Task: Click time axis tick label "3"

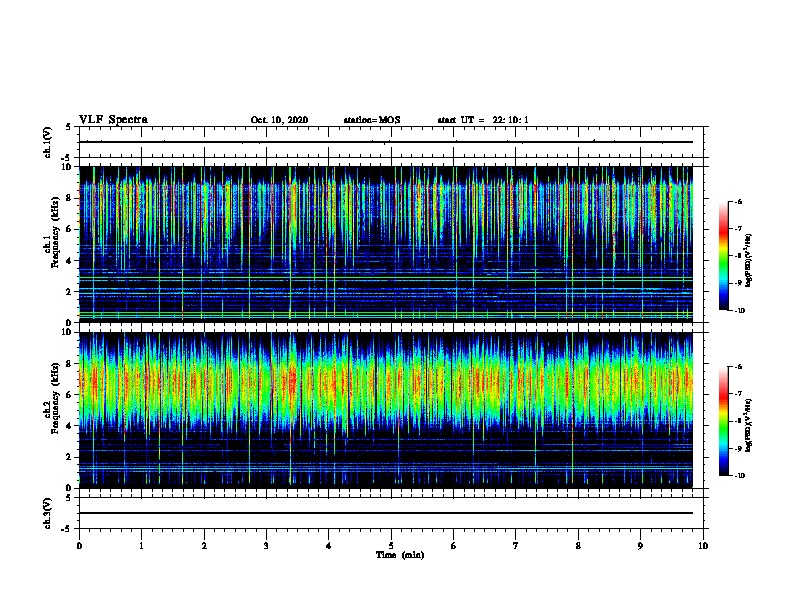Action: 266,546
